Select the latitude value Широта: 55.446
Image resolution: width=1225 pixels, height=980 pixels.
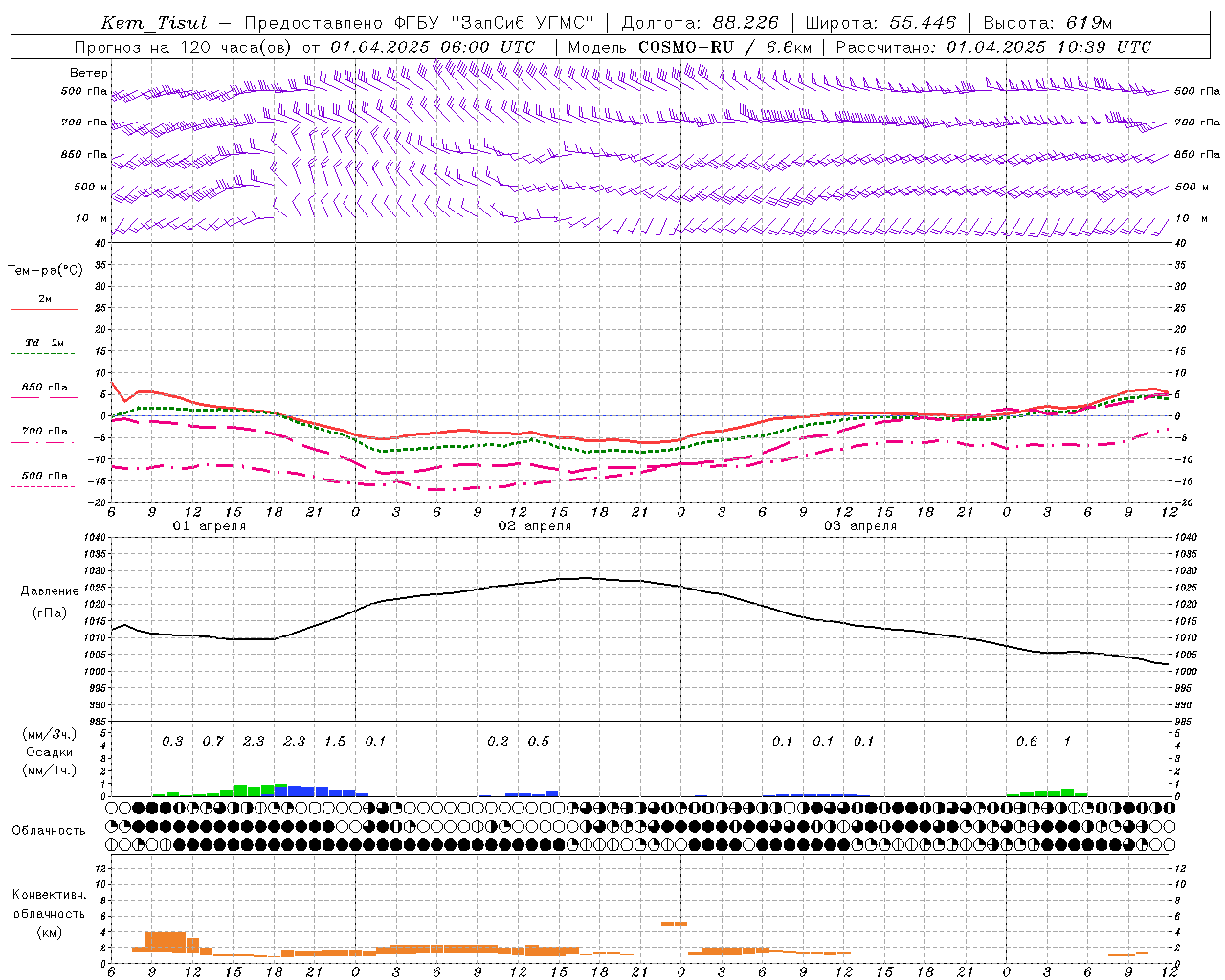(x=880, y=23)
